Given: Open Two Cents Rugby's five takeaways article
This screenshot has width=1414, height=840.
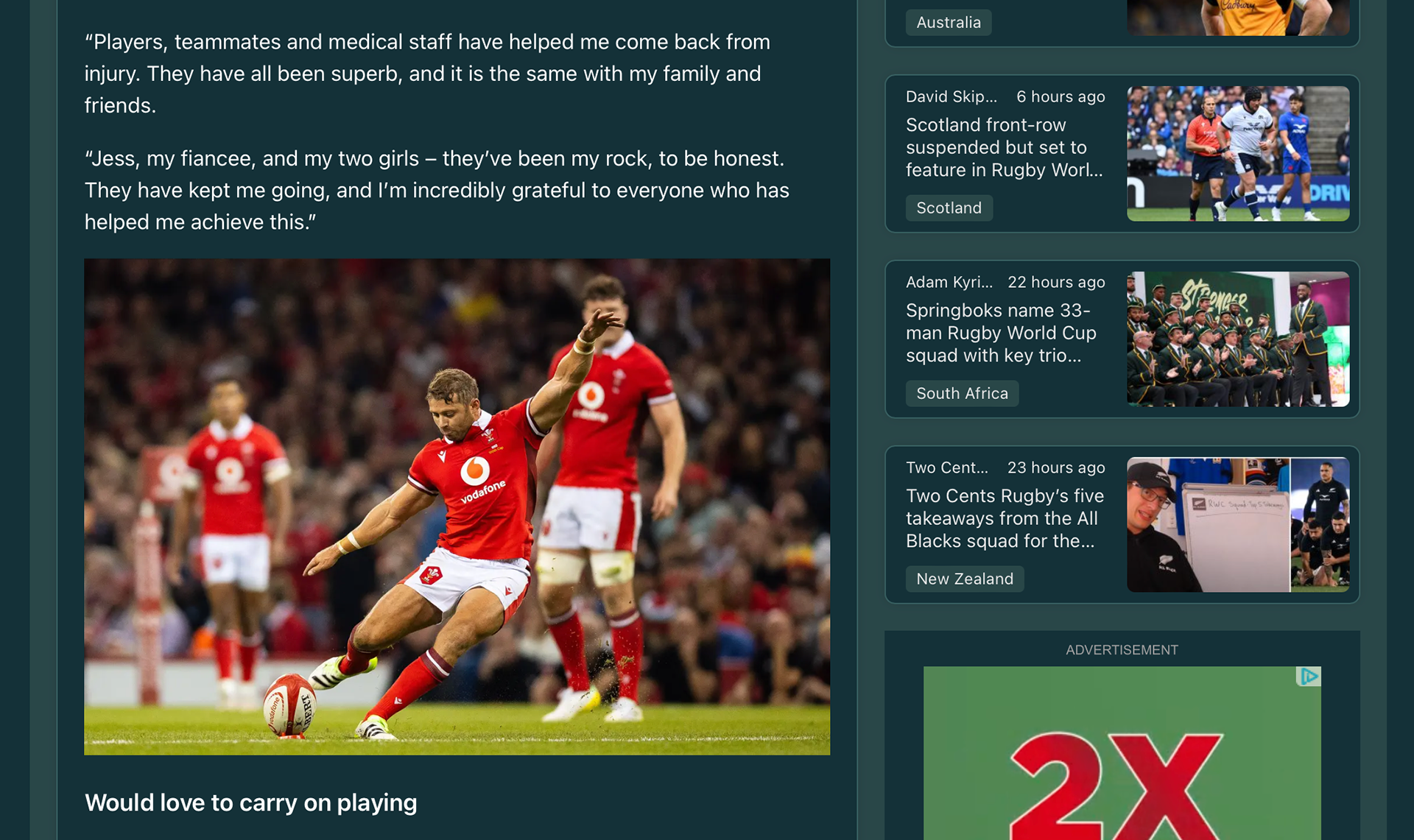Looking at the screenshot, I should (1005, 518).
